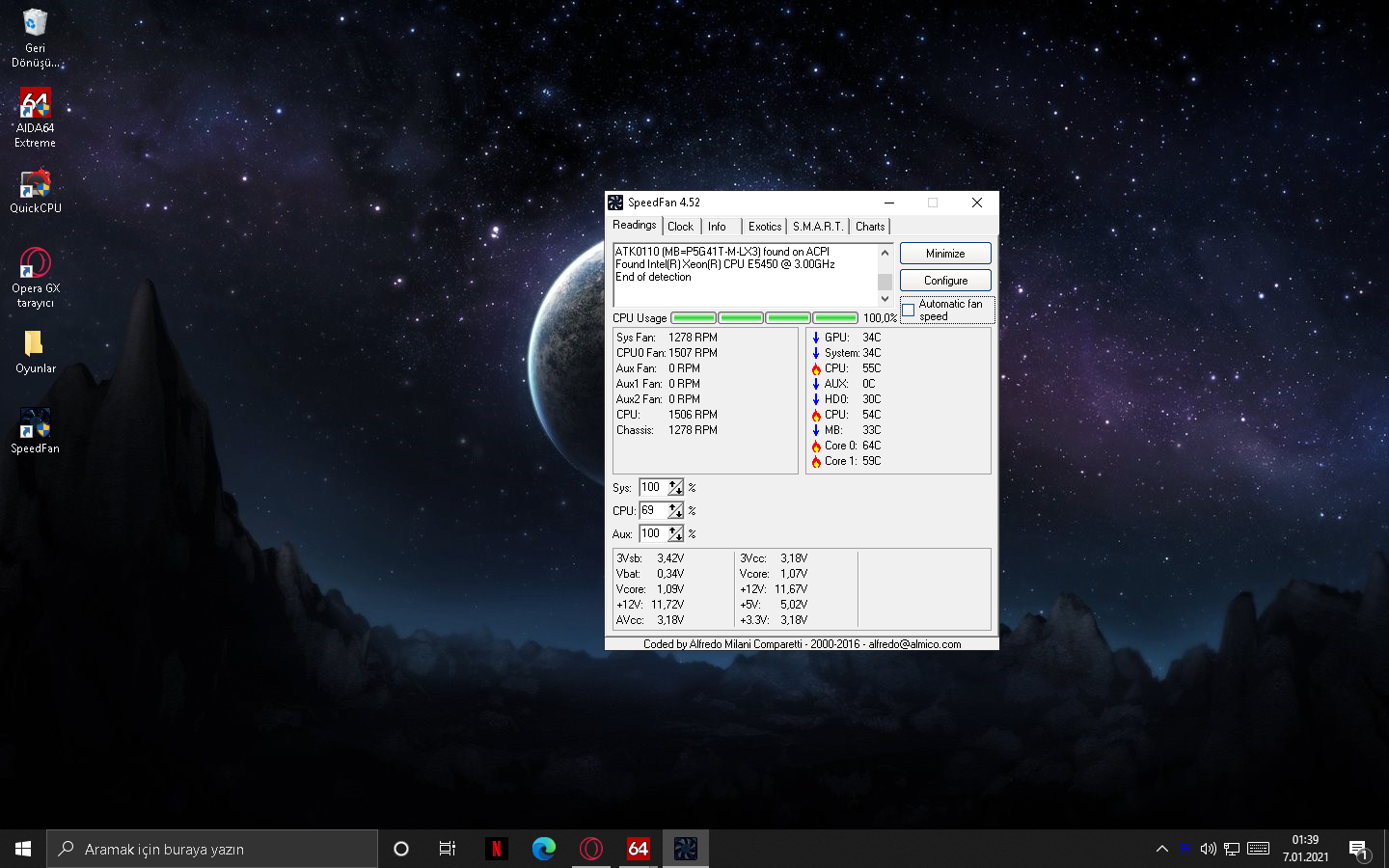1389x868 pixels.
Task: Open the S.M.A.R.T. tab
Action: [x=817, y=227]
